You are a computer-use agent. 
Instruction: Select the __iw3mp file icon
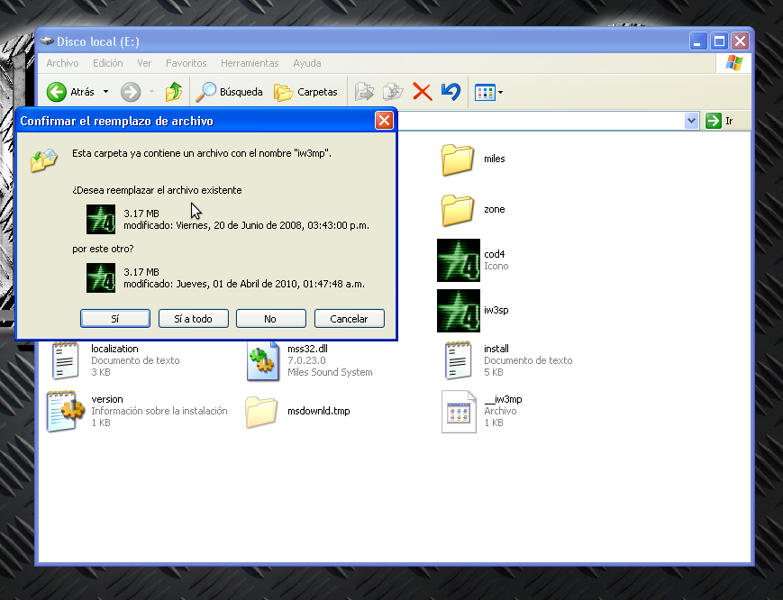pos(458,411)
